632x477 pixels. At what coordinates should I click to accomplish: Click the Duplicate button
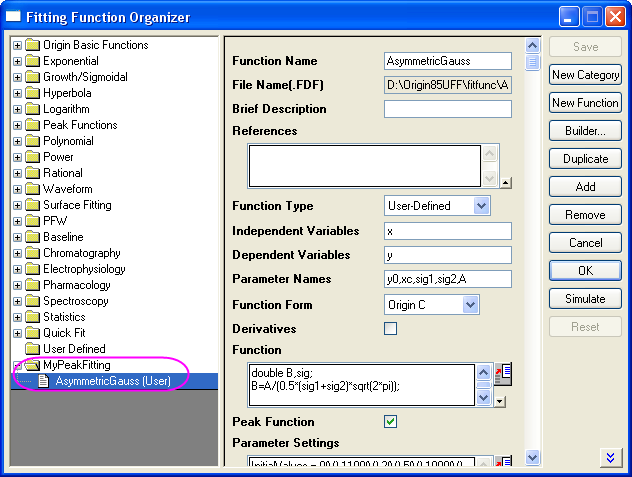(585, 159)
